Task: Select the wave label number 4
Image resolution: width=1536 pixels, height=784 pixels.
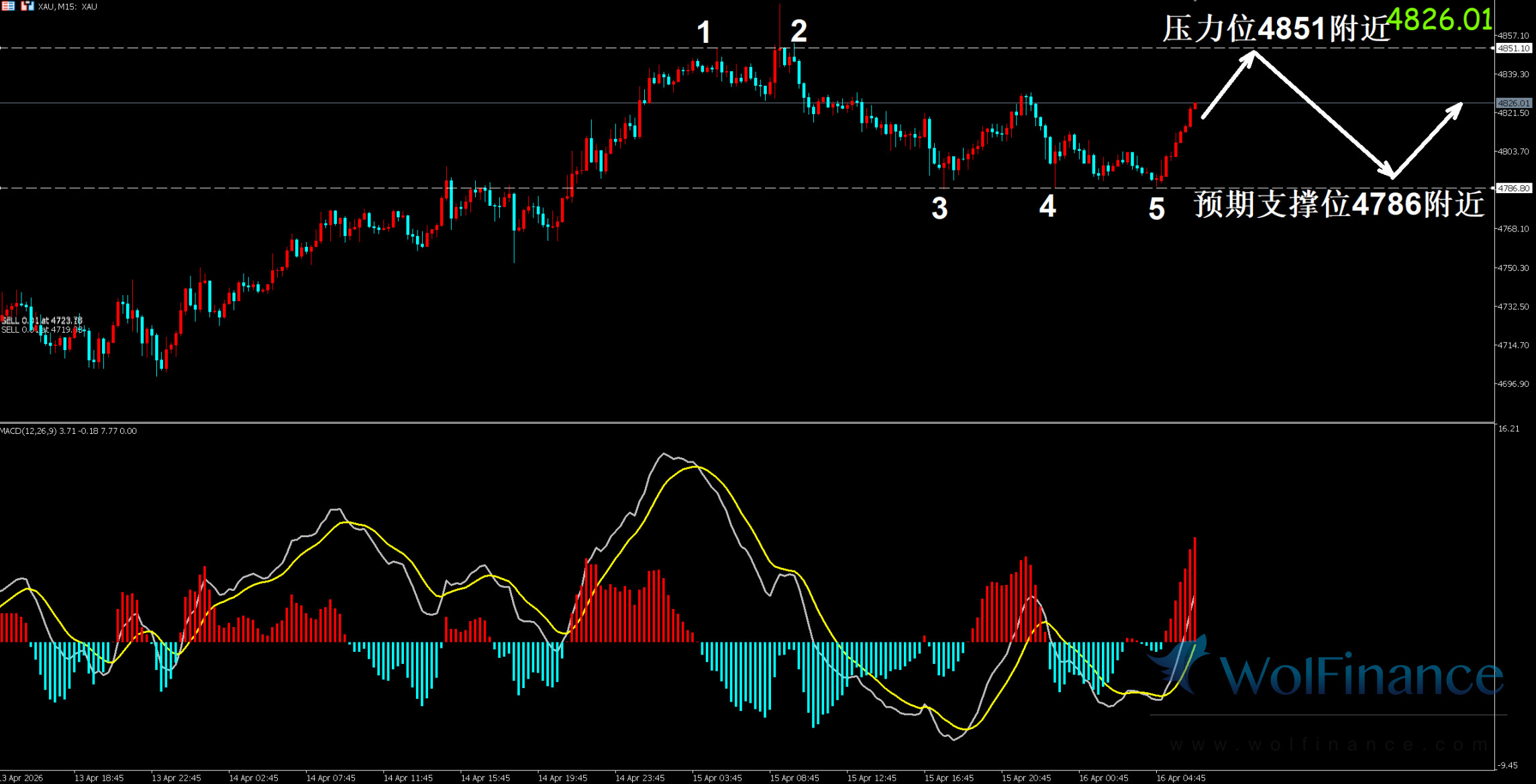Action: (1047, 207)
